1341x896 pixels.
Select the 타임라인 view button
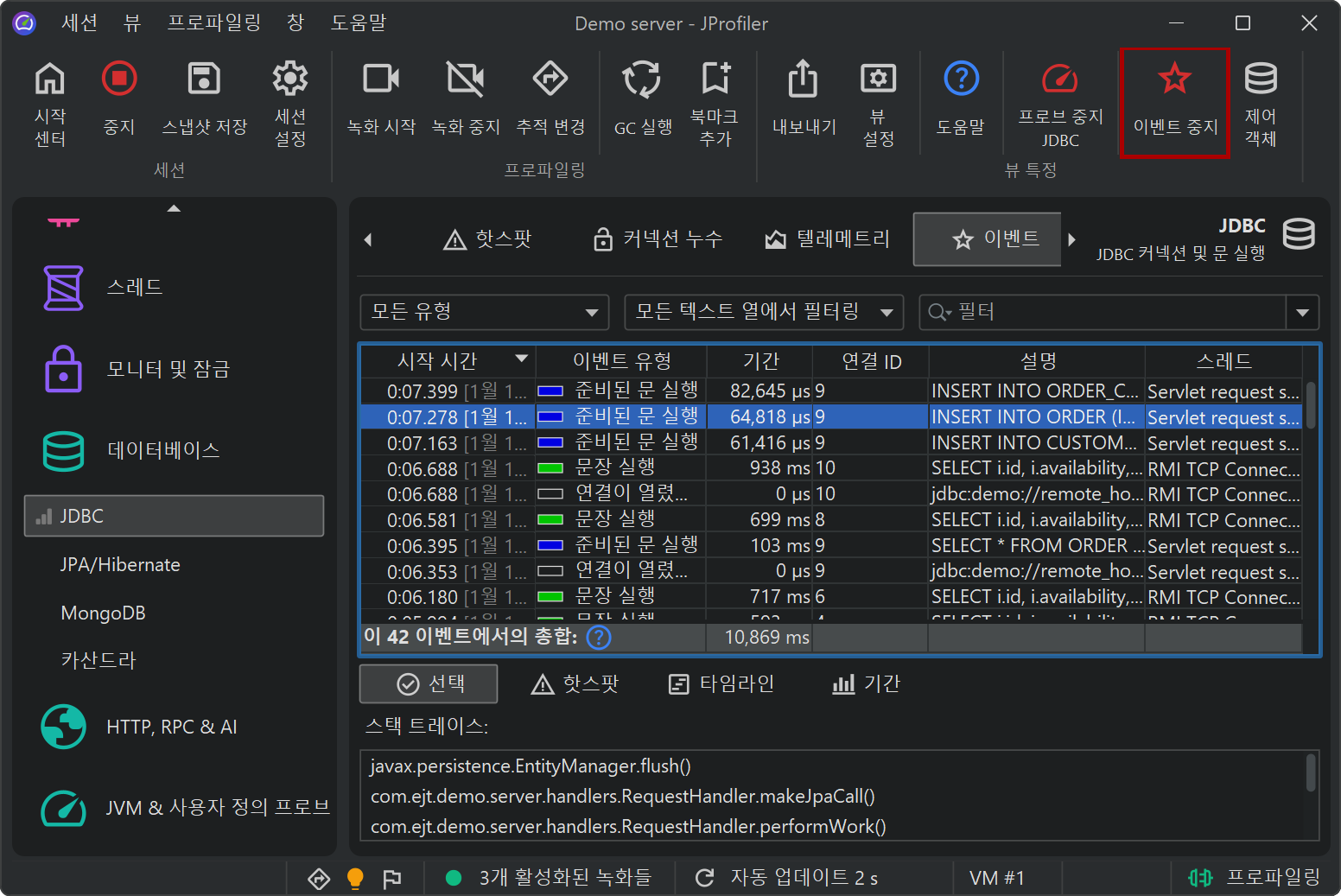click(721, 684)
